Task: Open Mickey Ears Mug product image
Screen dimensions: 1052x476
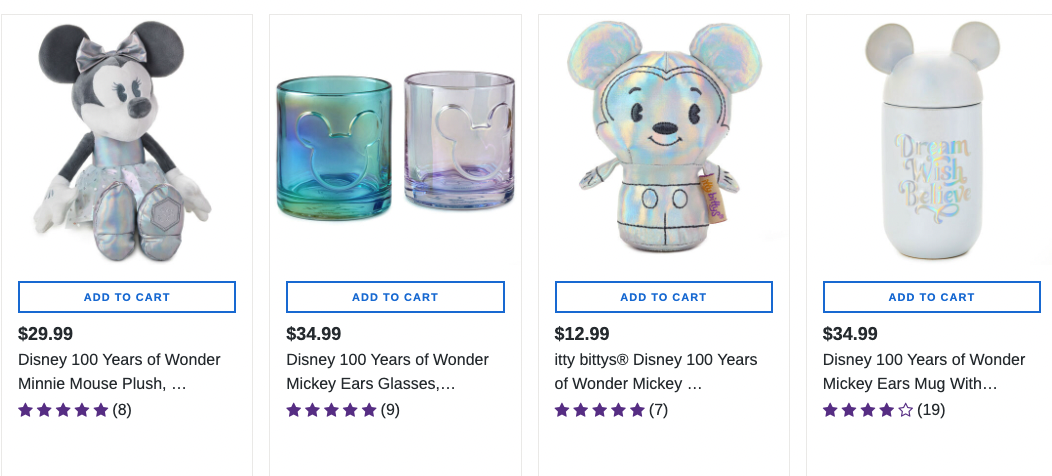Action: (x=931, y=140)
